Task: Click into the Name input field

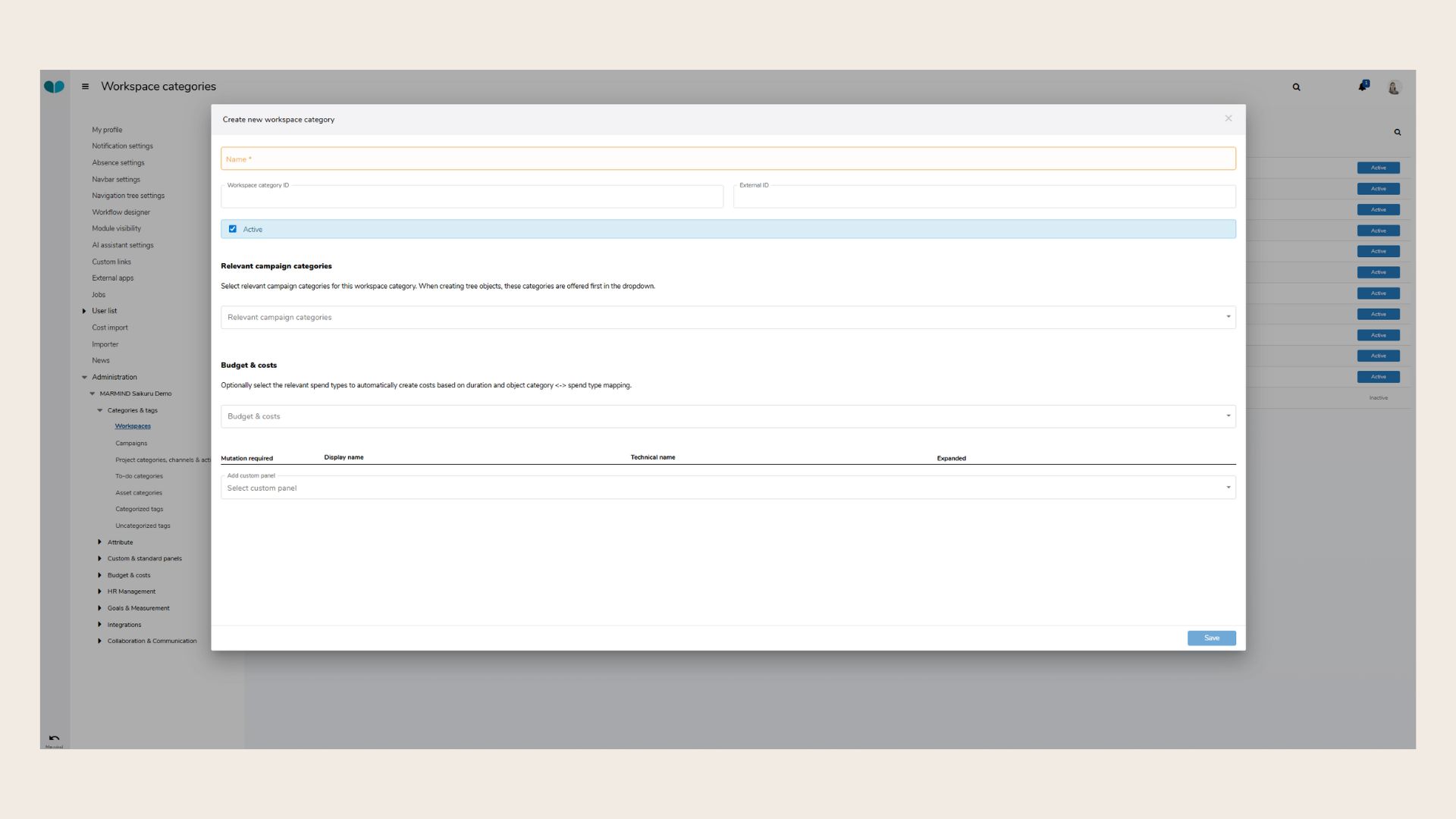Action: (x=728, y=159)
